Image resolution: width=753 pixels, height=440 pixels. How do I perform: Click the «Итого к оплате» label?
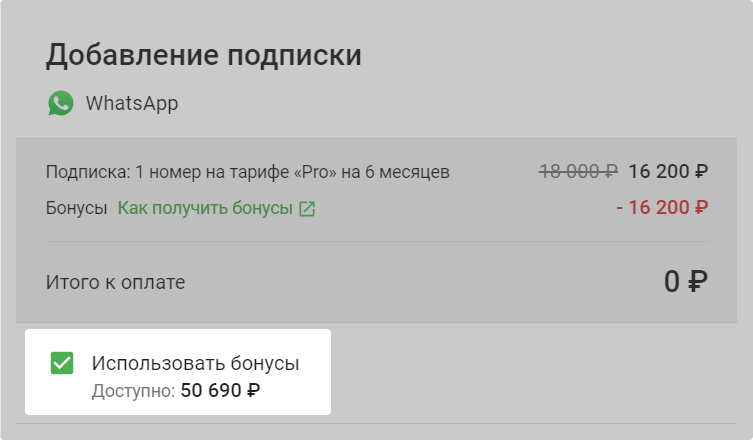click(115, 283)
